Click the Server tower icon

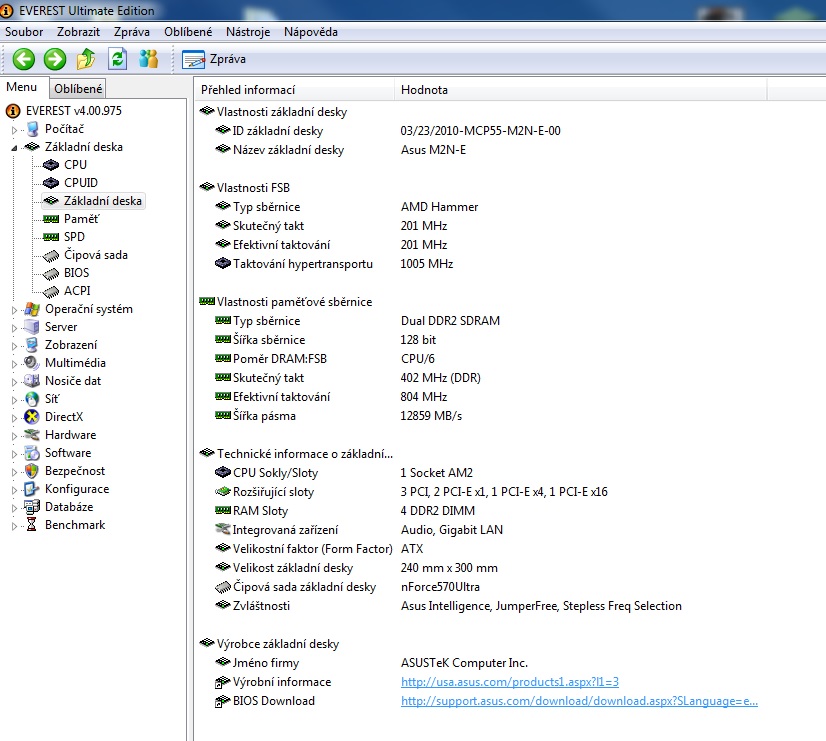[32, 327]
